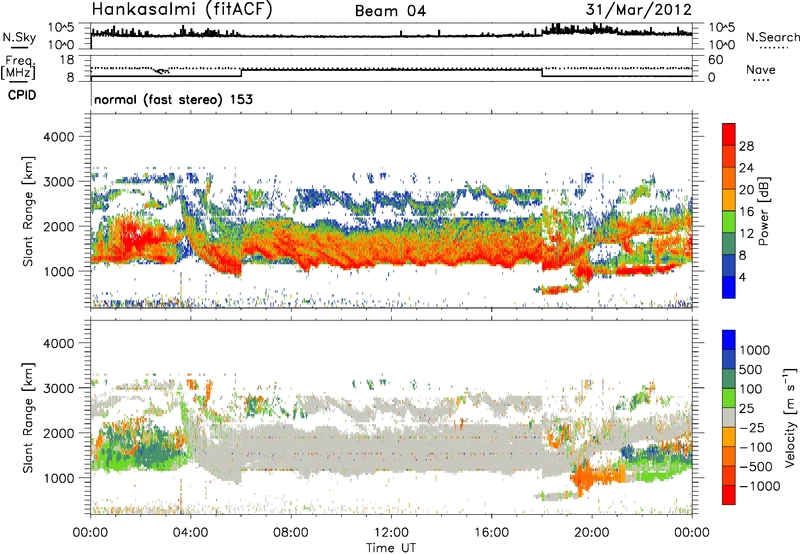The width and height of the screenshot is (800, 554).
Task: Click 'Slant Range [km]' label of velocity panel
Action: point(29,417)
